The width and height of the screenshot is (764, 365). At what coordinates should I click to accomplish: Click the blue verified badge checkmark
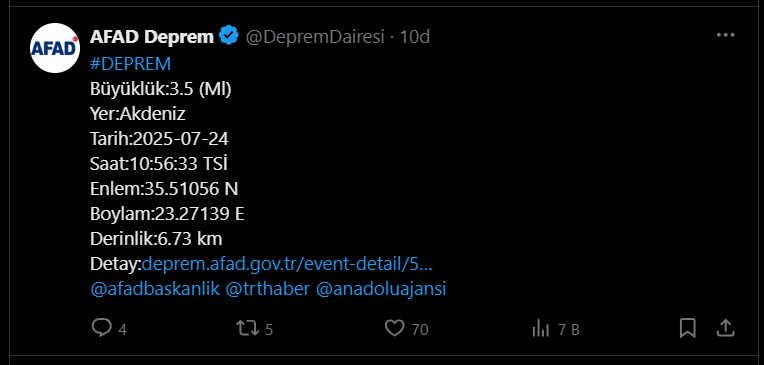(229, 36)
